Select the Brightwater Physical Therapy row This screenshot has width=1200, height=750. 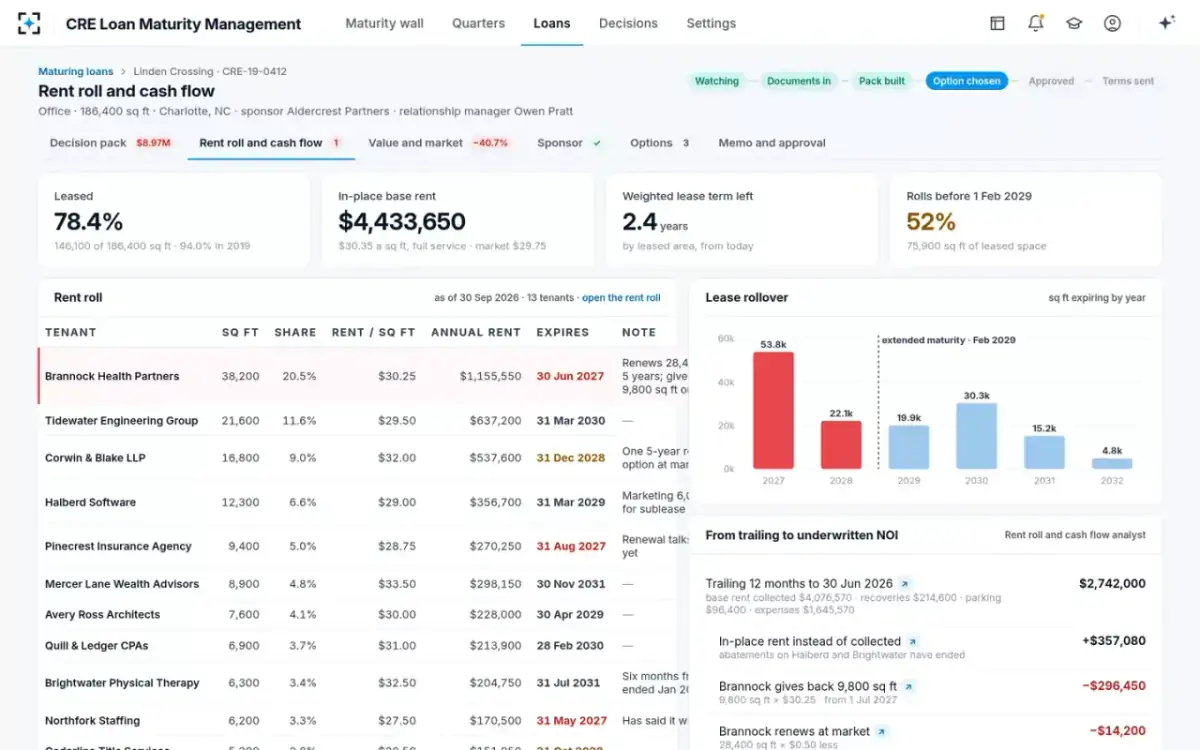pyautogui.click(x=357, y=683)
